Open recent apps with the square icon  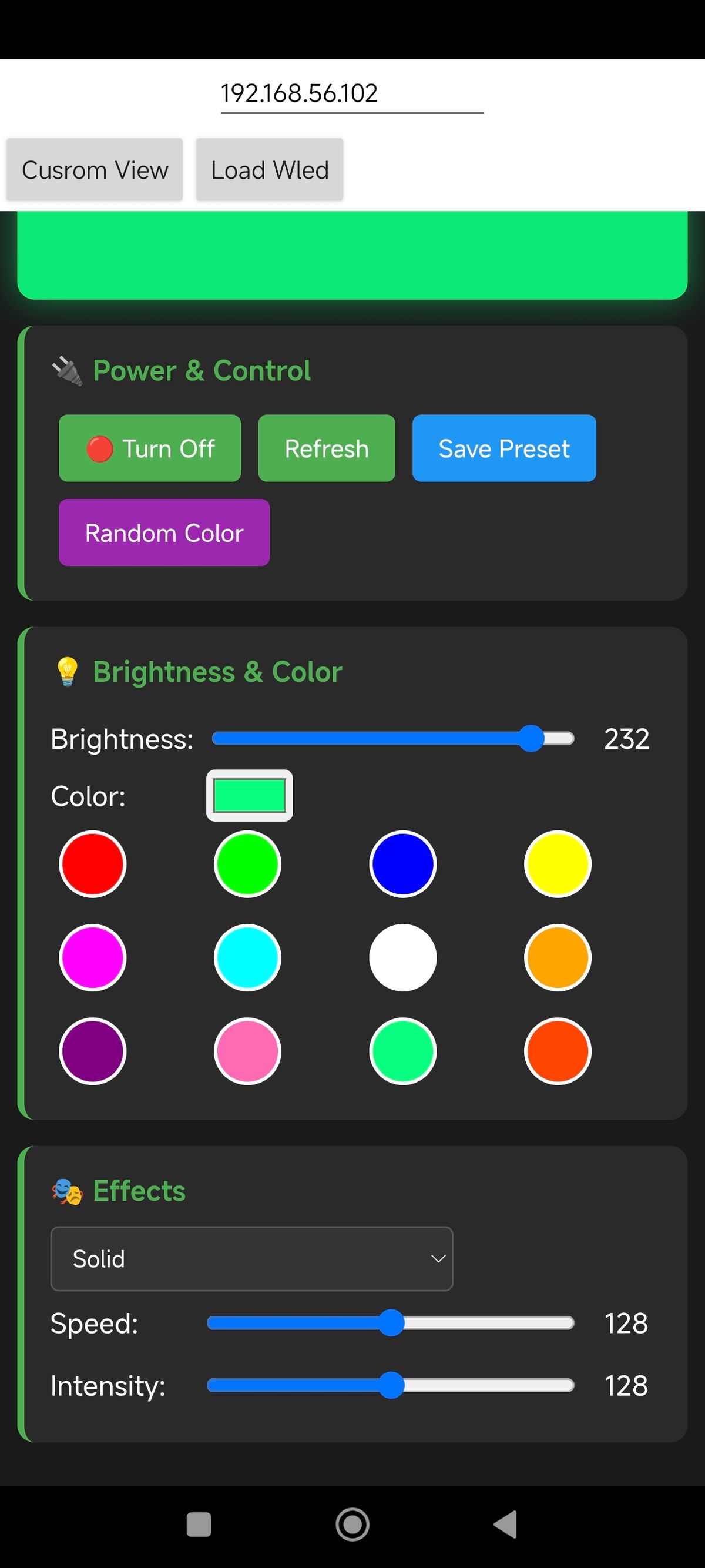[x=199, y=1525]
